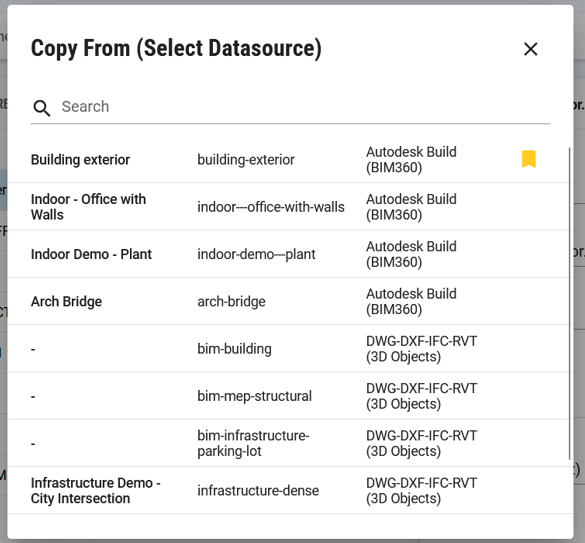Click the magnifier search icon
Image resolution: width=585 pixels, height=543 pixels.
[41, 108]
